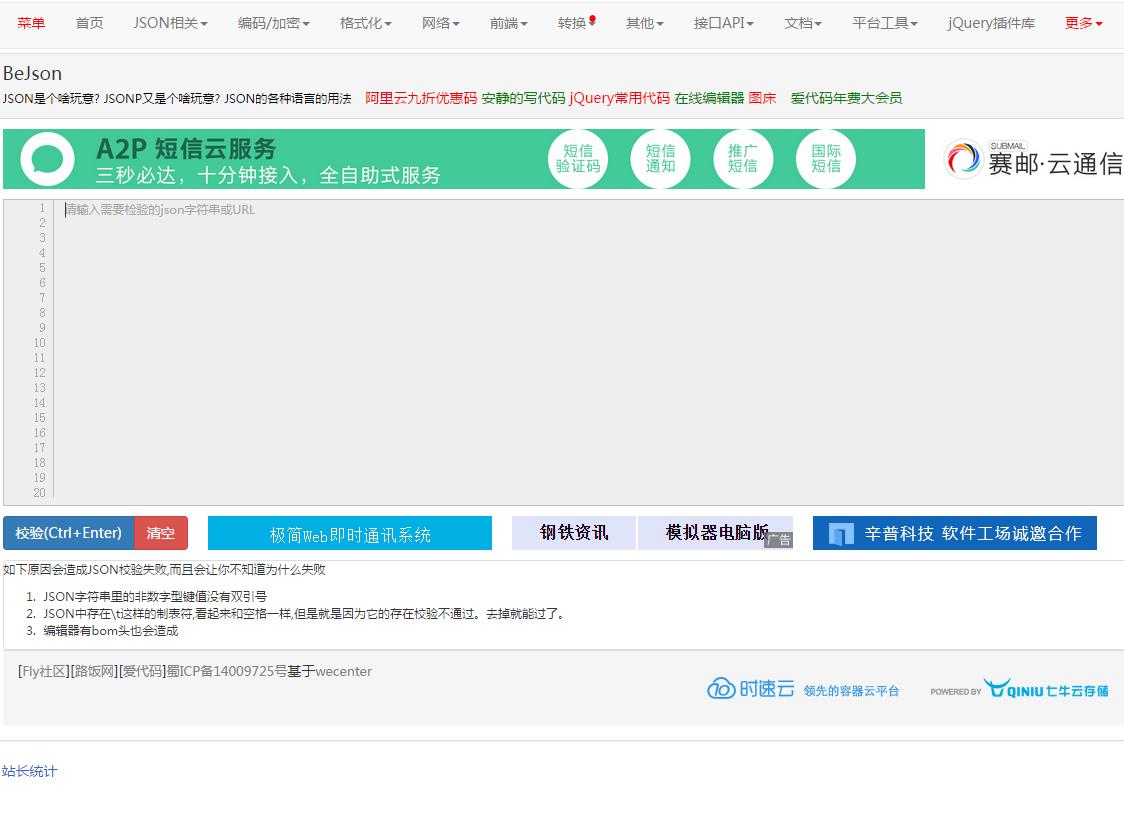Open the 编码/加密 dropdown
The height and width of the screenshot is (829, 1124).
[x=273, y=23]
